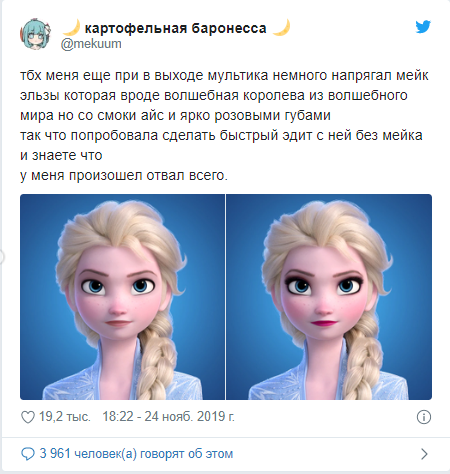Open the картофельная баронесса profile name
This screenshot has height=474, width=450.
(x=176, y=29)
